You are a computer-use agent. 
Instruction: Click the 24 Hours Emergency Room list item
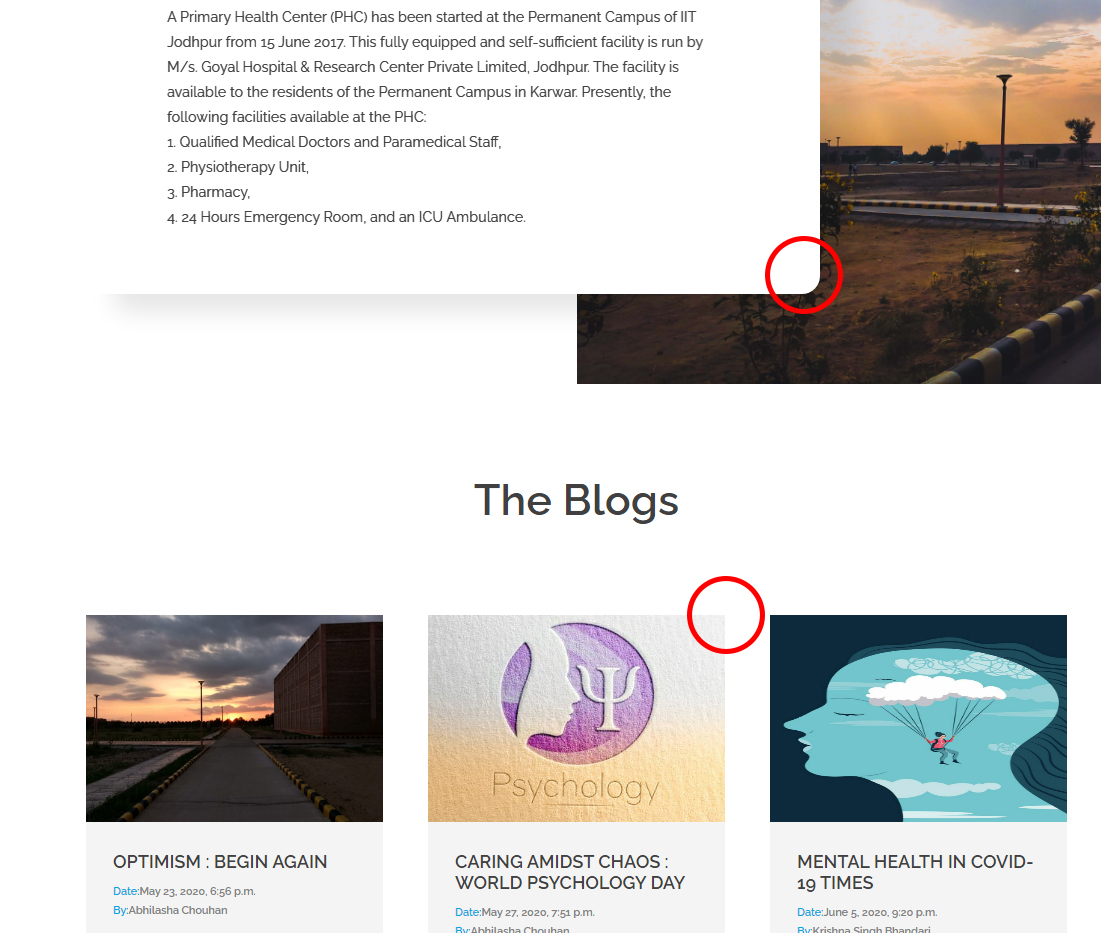[346, 217]
